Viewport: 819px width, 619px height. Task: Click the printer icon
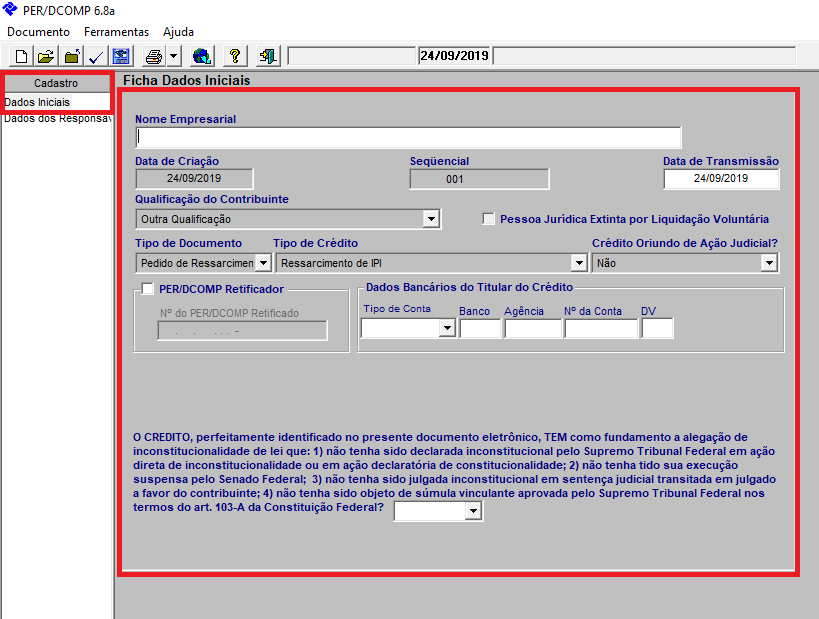pos(154,56)
